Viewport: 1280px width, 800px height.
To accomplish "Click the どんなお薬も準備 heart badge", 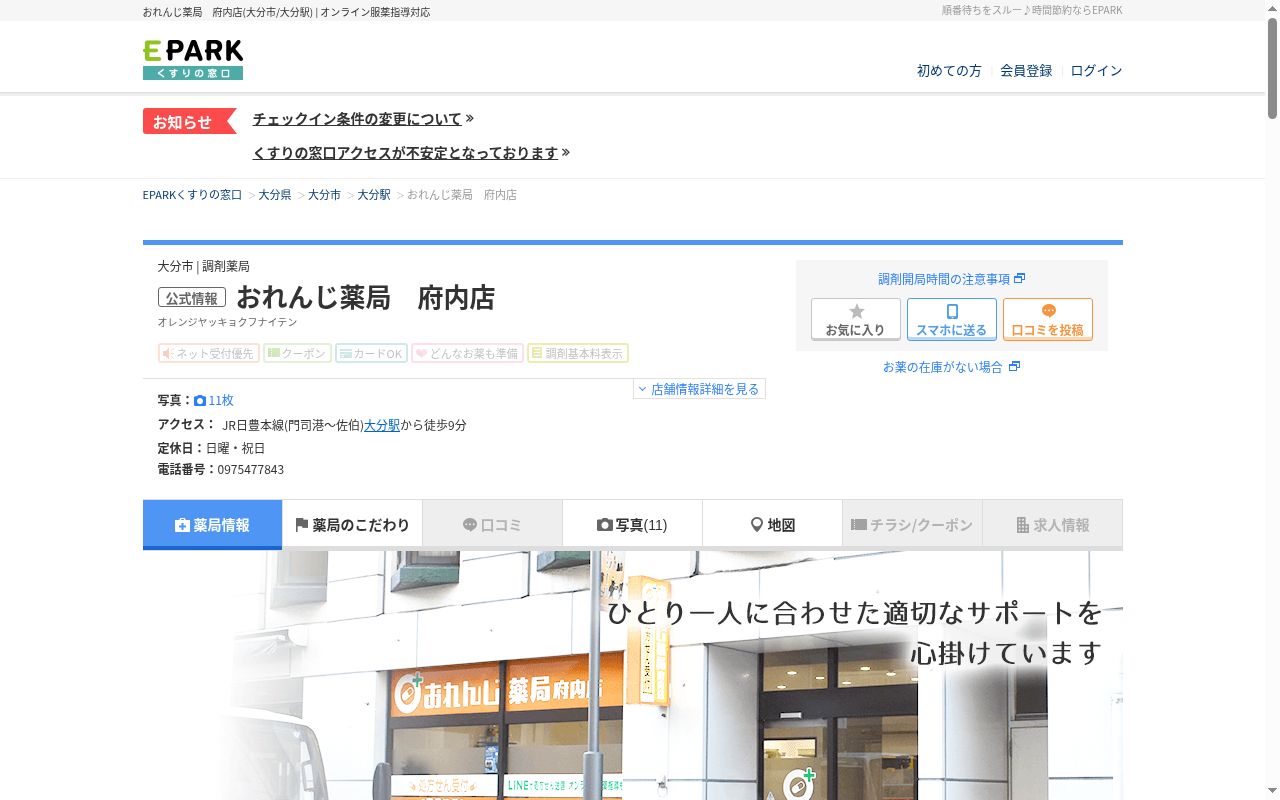I will pyautogui.click(x=467, y=353).
